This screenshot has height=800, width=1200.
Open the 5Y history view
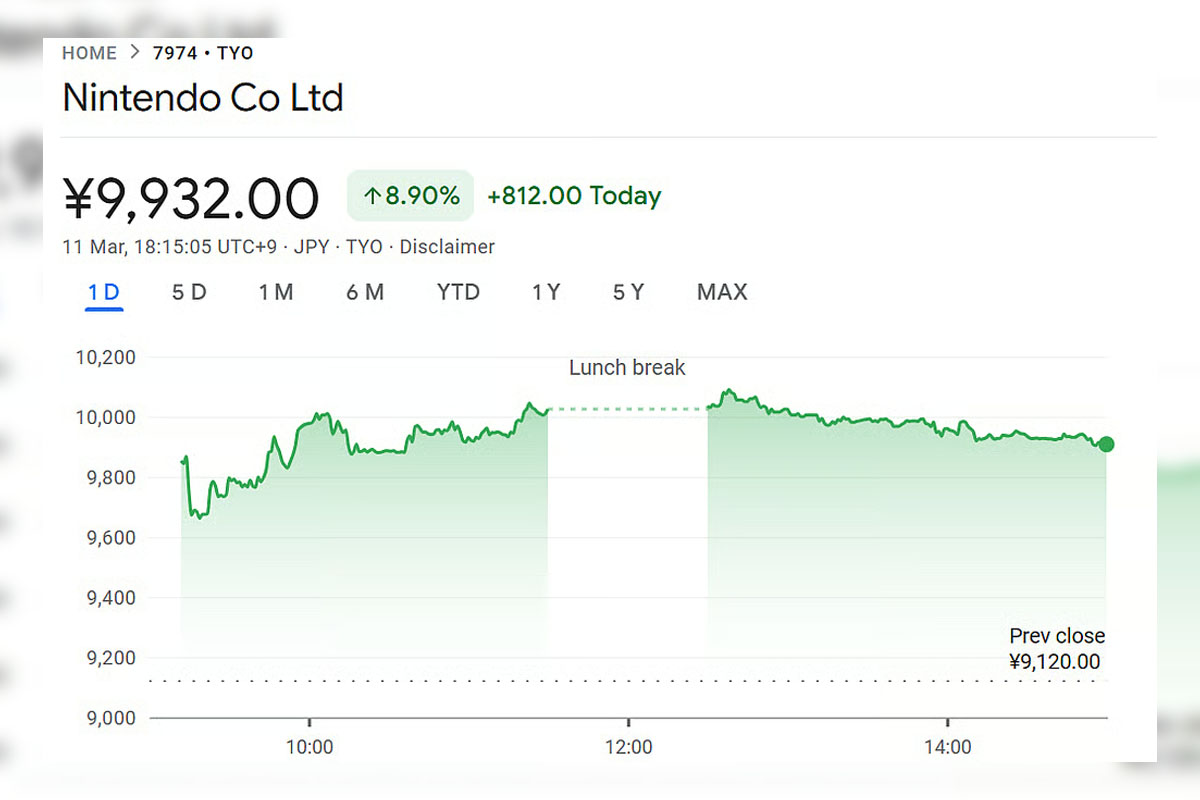pyautogui.click(x=628, y=292)
